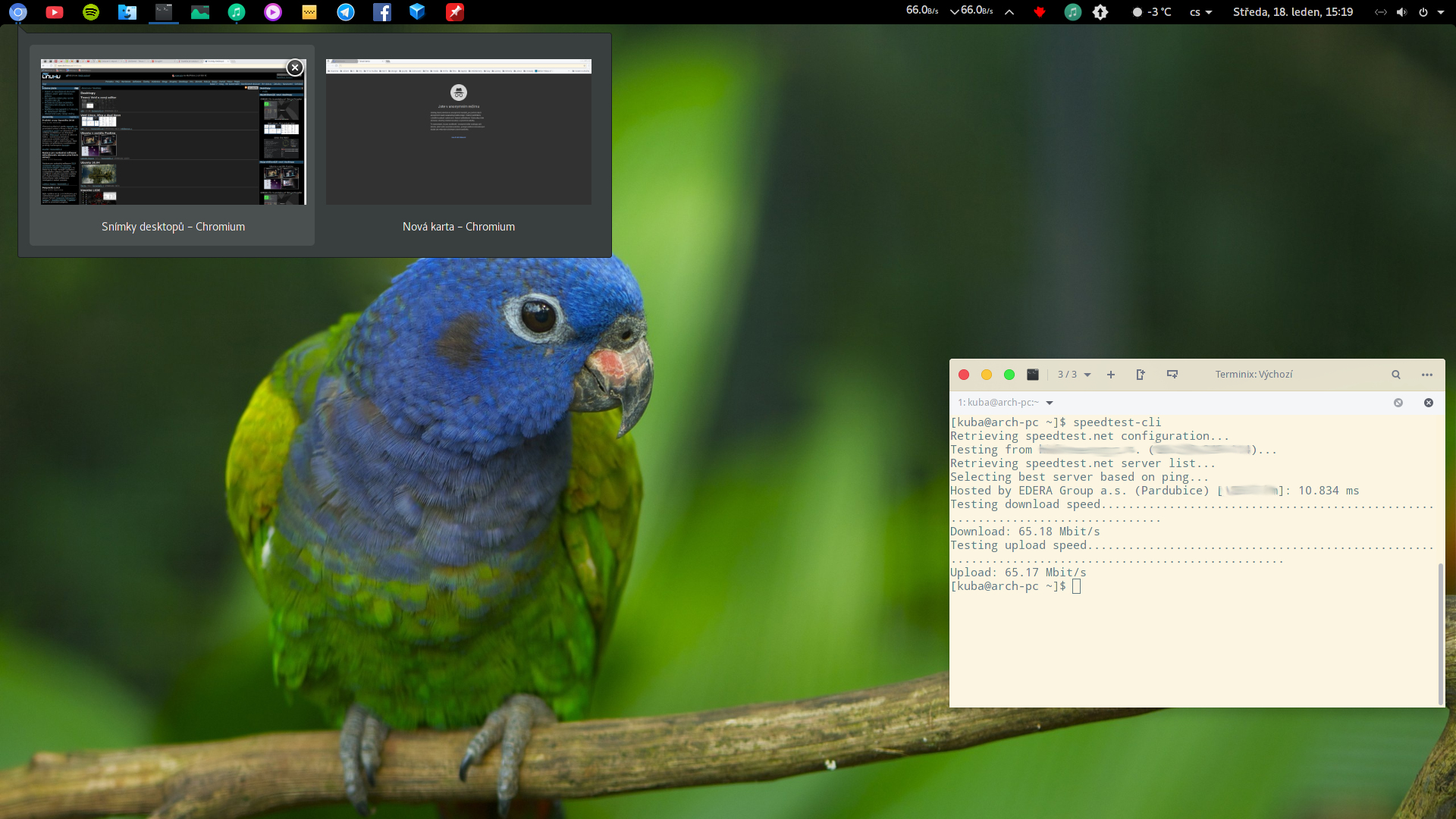Click Retrieving speedtest.net configuration line

(1090, 436)
